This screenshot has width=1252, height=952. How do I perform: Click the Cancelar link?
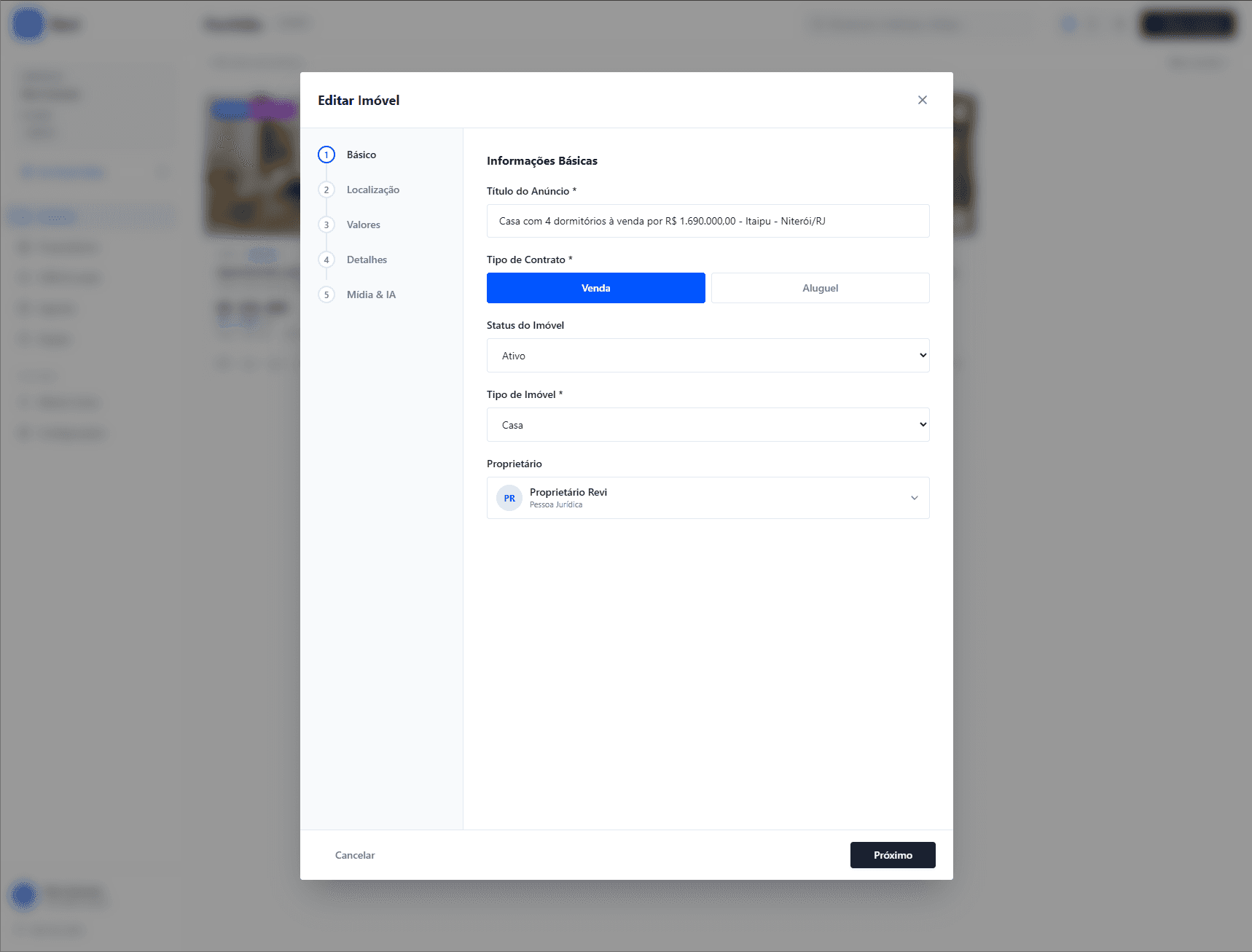[x=354, y=855]
